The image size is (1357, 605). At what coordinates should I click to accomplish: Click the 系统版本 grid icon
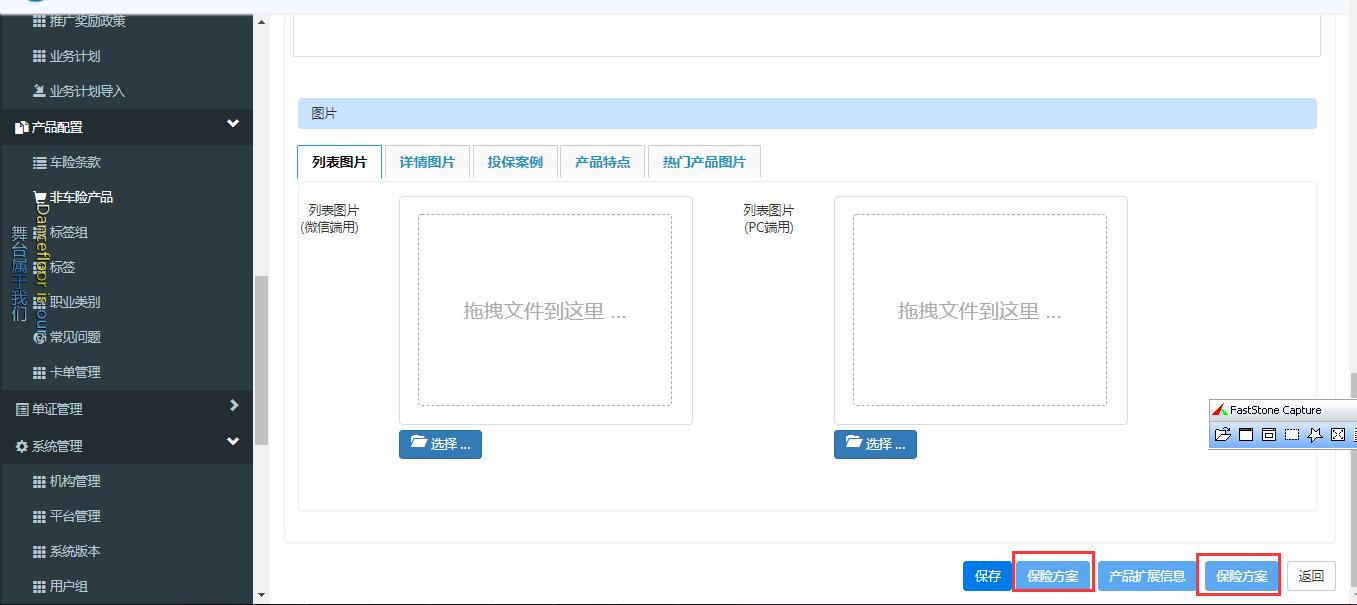[x=39, y=551]
